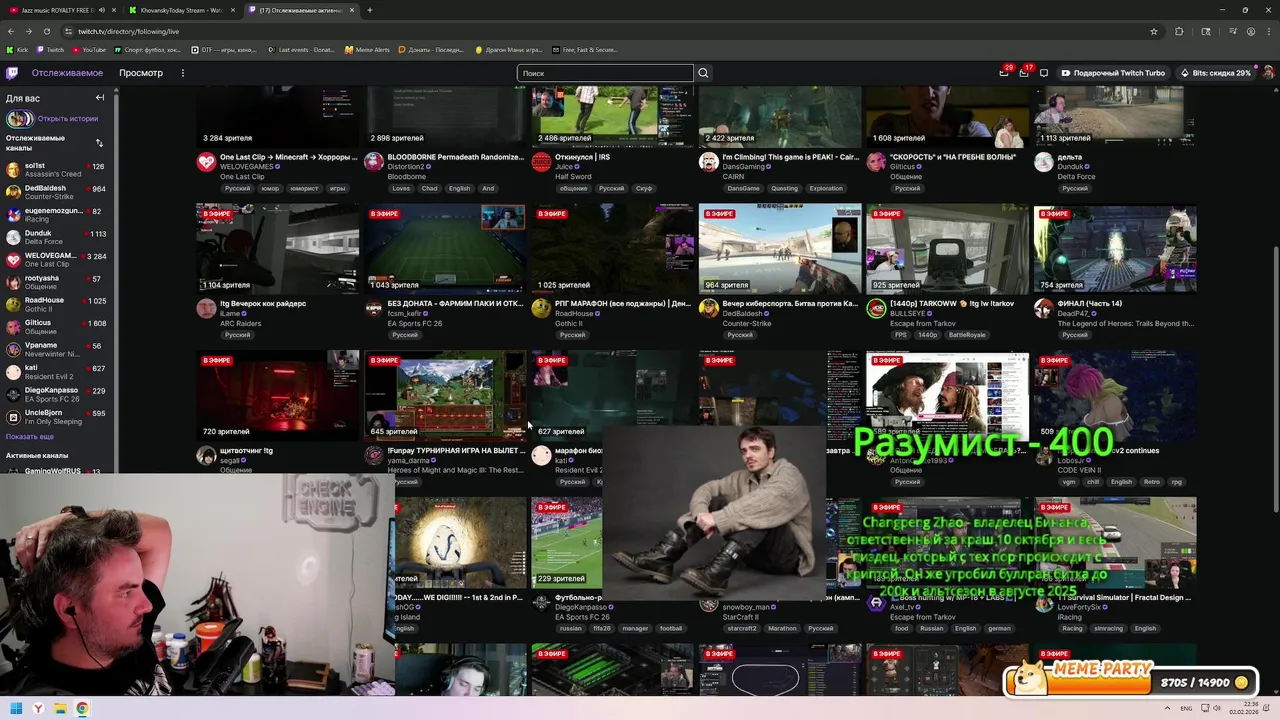This screenshot has width=1280, height=720.
Task: Open DedBaldesh channel in sidebar
Action: (56, 192)
